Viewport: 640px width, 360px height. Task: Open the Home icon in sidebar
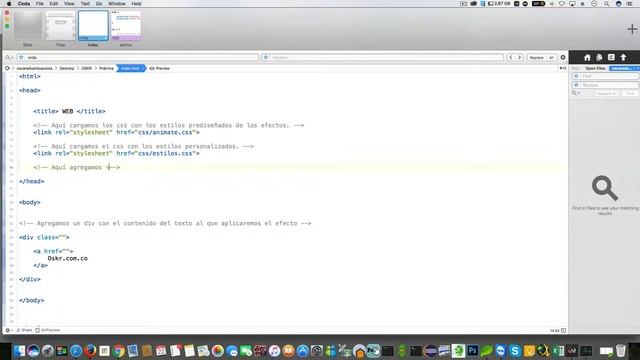pyautogui.click(x=587, y=58)
